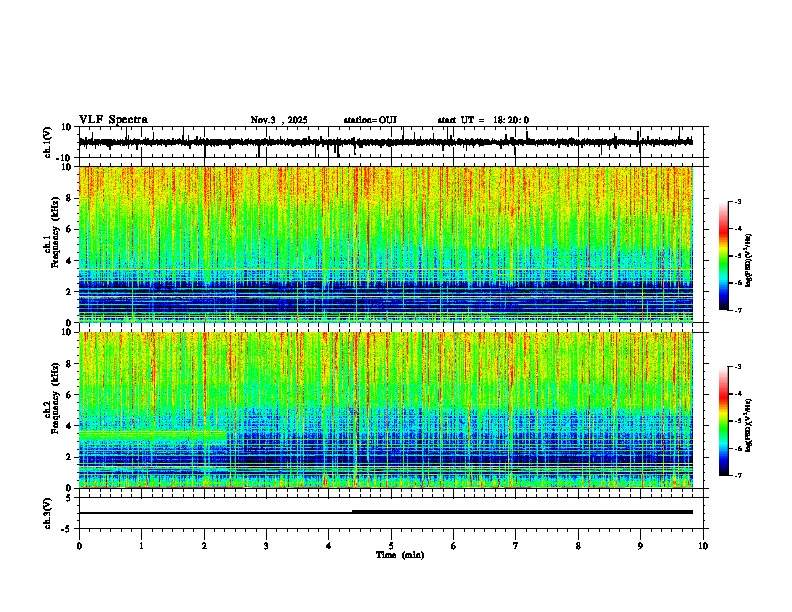The height and width of the screenshot is (612, 792).
Task: Click time axis tick label "2"
Action: tap(204, 546)
